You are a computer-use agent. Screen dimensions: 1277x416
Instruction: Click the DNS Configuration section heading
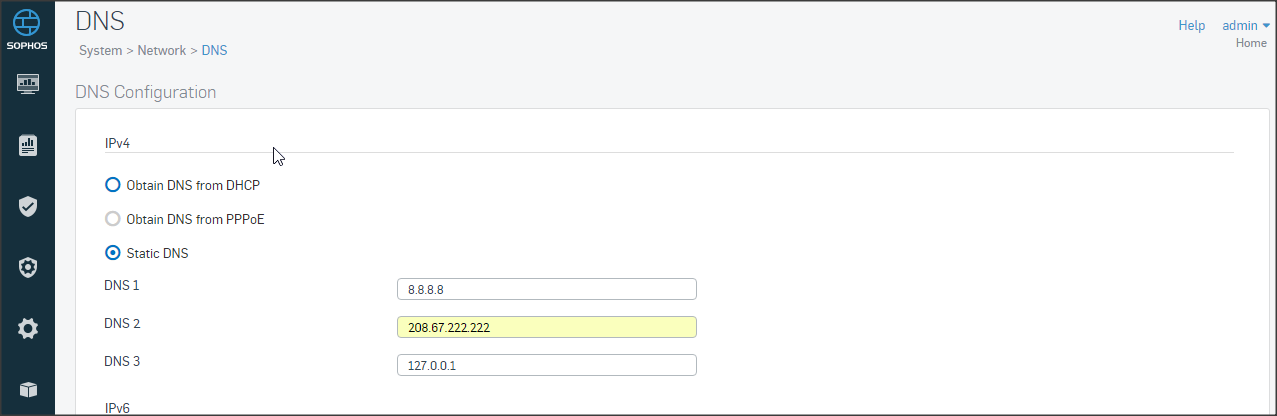pyautogui.click(x=146, y=92)
